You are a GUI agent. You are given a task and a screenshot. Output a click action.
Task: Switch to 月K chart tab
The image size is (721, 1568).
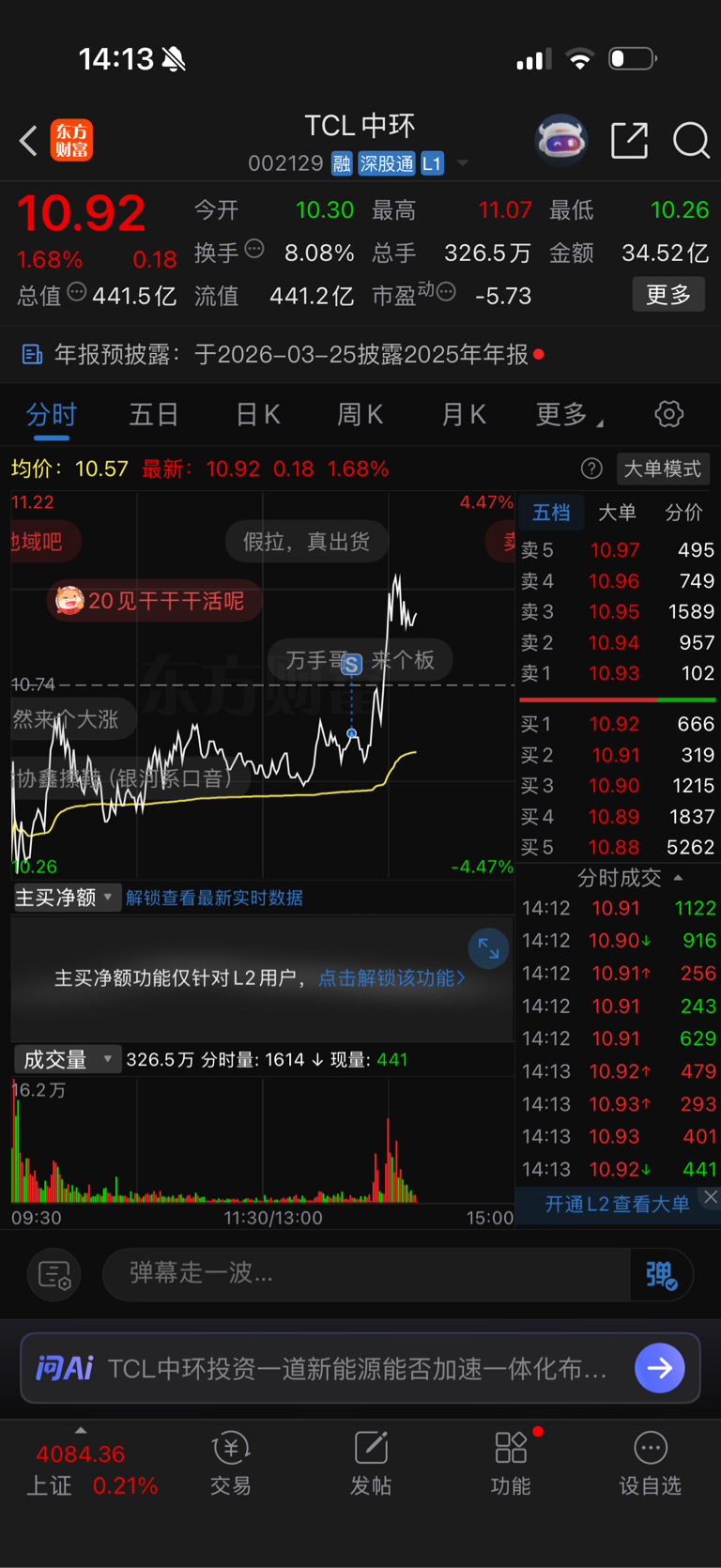[464, 414]
